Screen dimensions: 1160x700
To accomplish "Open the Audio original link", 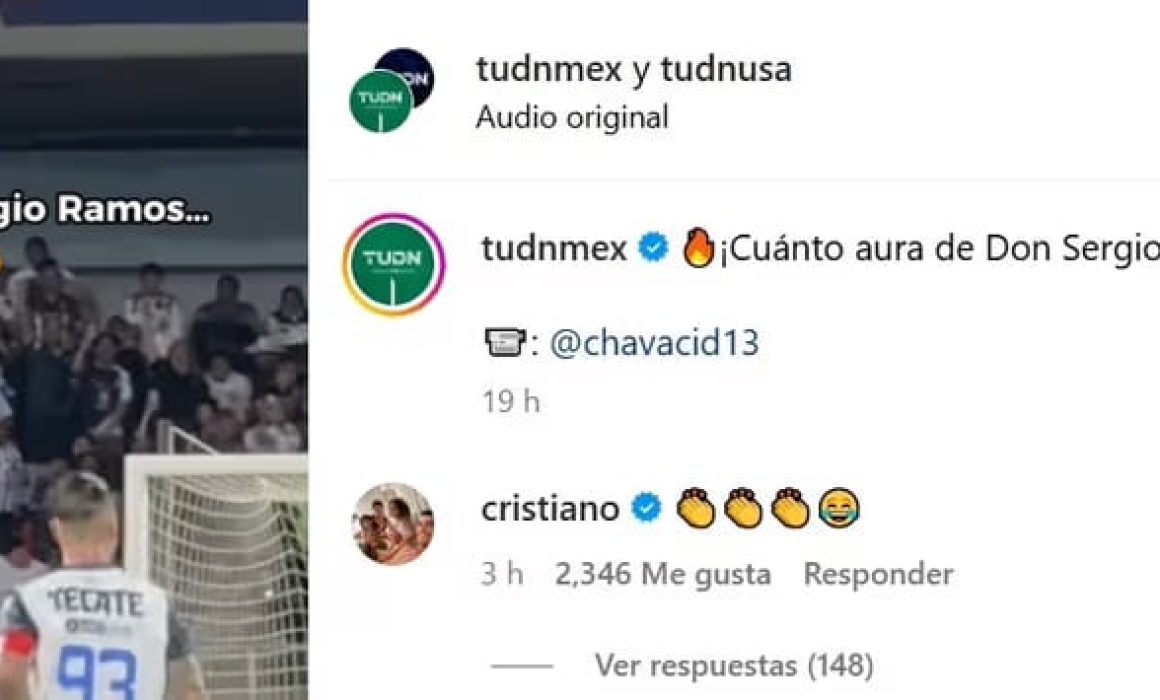I will click(x=573, y=117).
